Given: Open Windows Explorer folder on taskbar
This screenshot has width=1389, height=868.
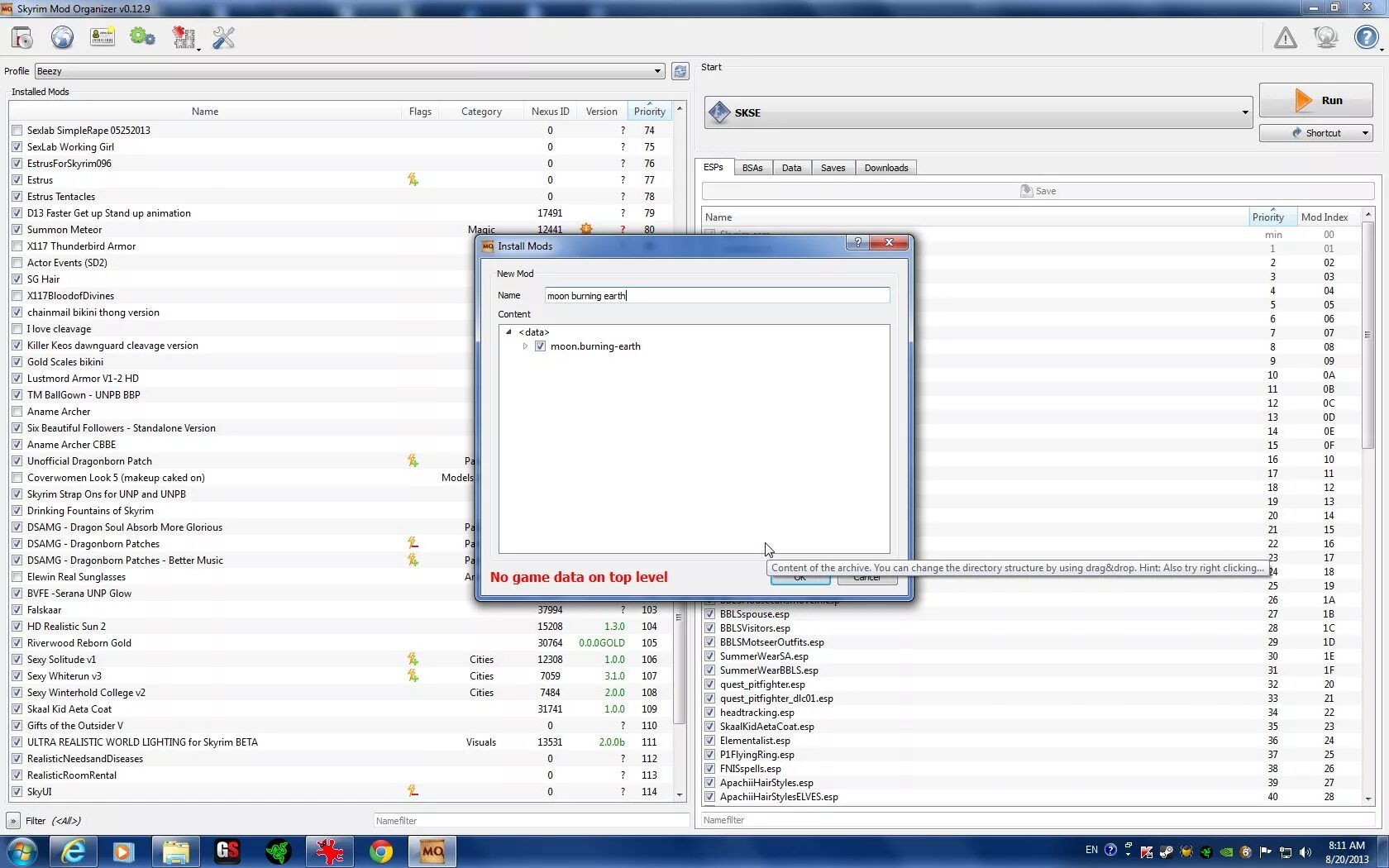Looking at the screenshot, I should [x=175, y=851].
